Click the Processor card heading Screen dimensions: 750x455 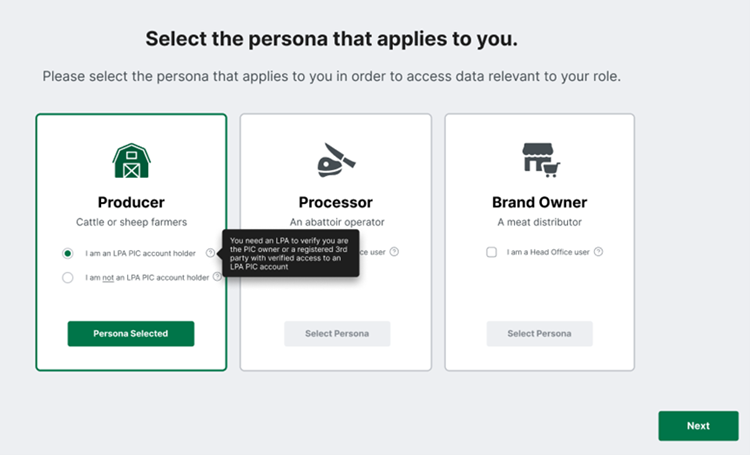[335, 202]
